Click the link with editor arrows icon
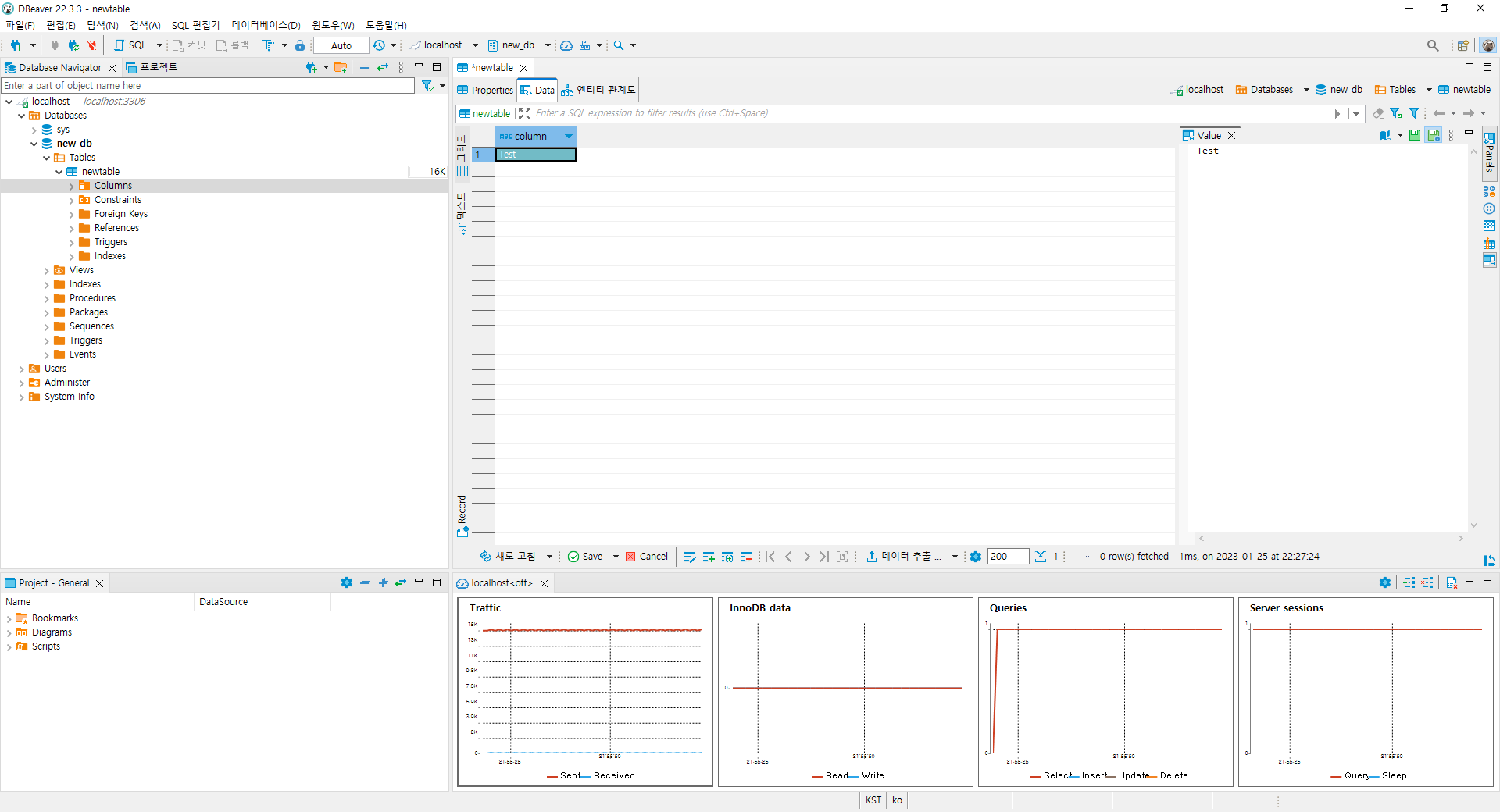Screen dimensions: 1500x812 (383, 68)
